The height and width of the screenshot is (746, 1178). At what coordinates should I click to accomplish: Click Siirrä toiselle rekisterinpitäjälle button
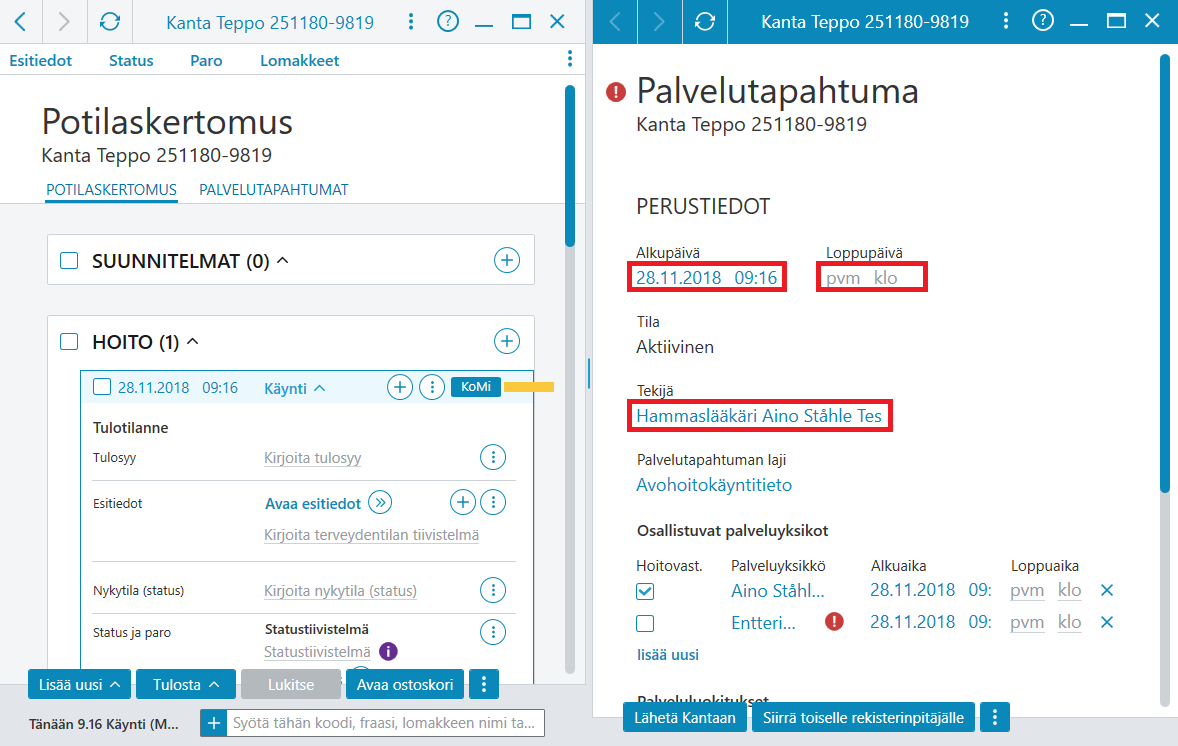click(x=863, y=717)
